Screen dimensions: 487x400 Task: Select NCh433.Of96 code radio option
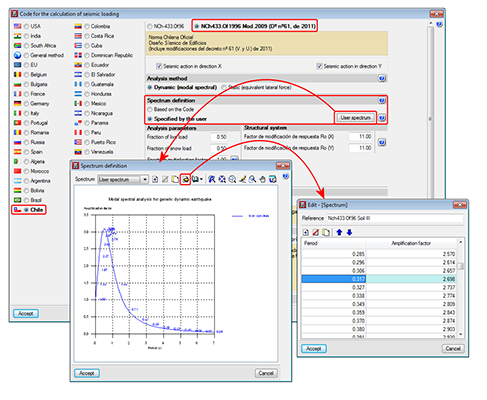coord(150,26)
